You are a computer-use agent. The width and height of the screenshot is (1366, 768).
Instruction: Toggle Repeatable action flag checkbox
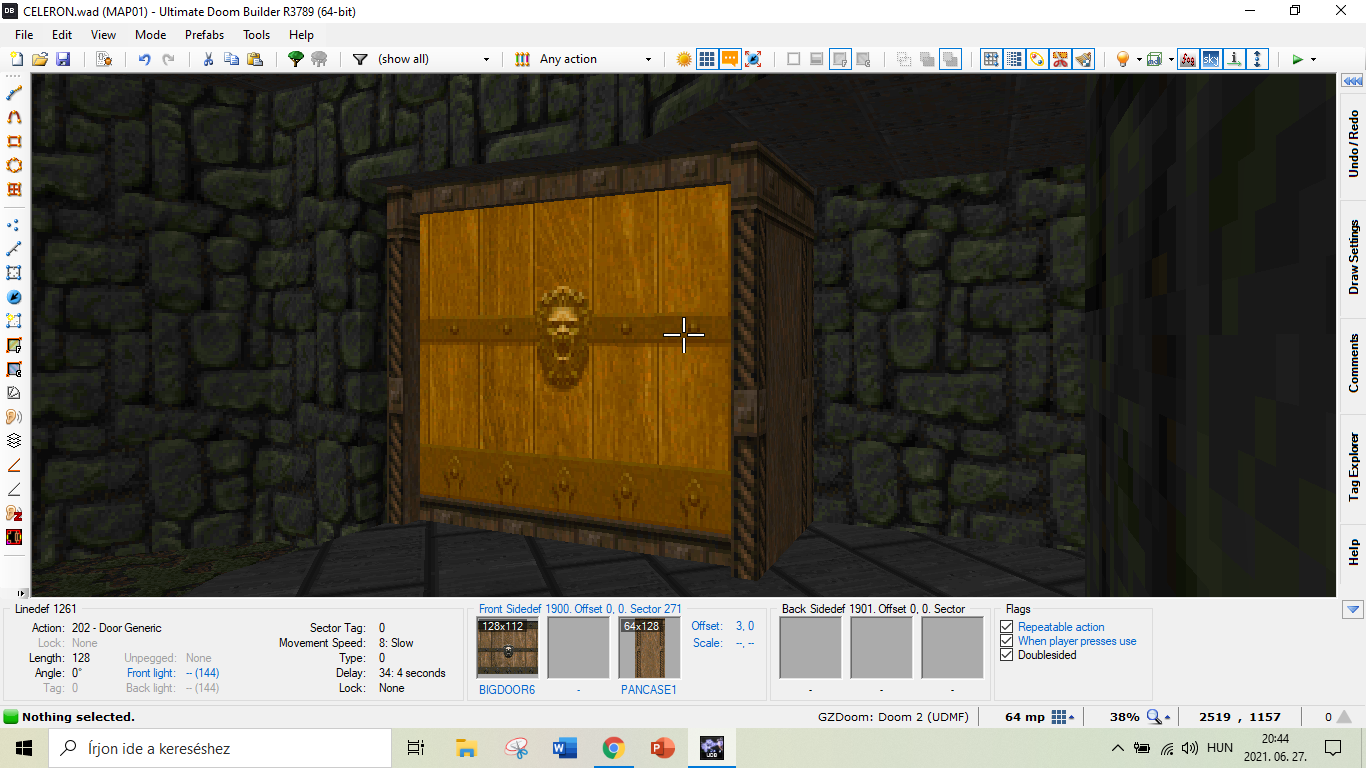pyautogui.click(x=1007, y=627)
